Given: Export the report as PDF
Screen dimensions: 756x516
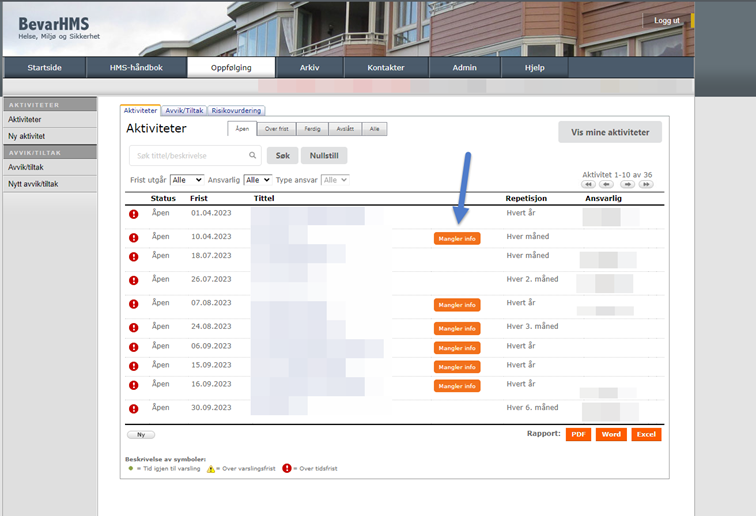Looking at the screenshot, I should (578, 434).
